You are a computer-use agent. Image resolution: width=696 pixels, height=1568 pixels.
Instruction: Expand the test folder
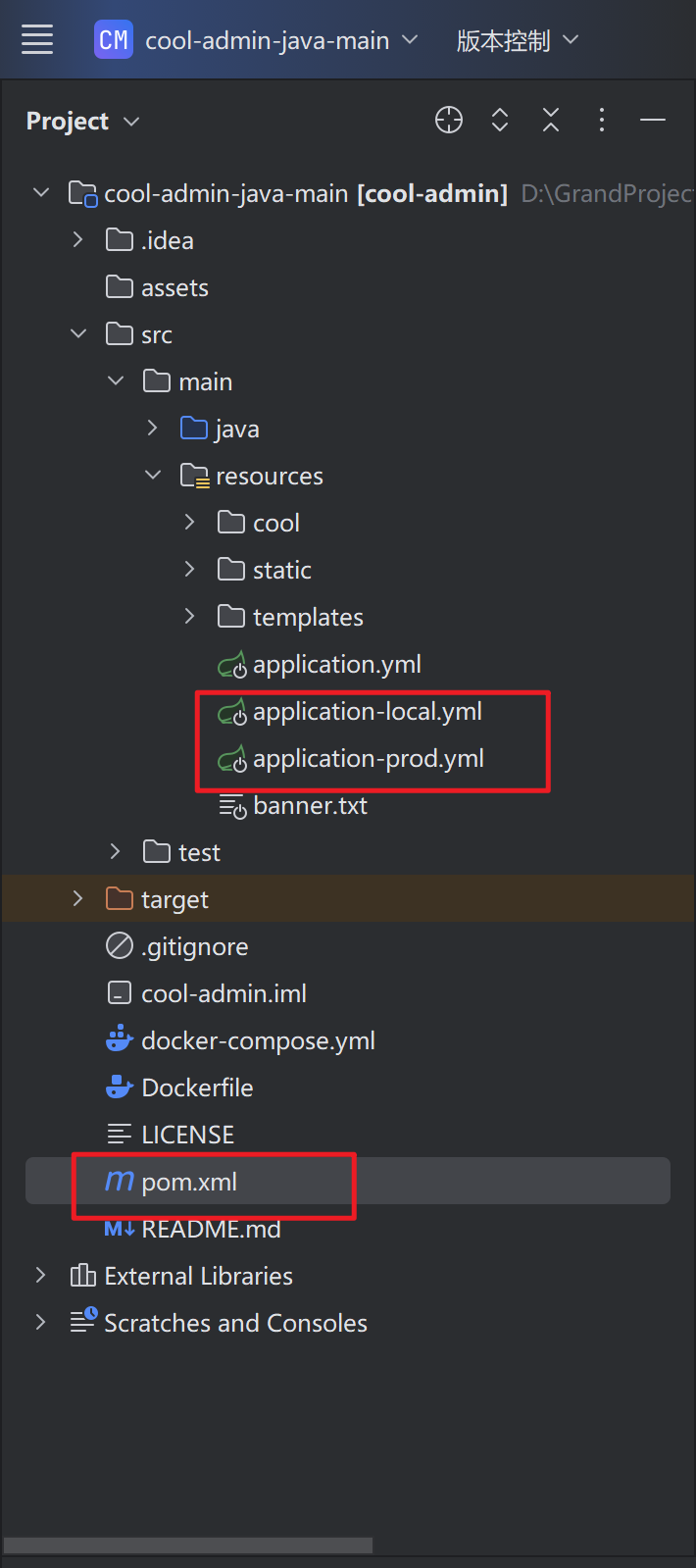coord(115,851)
